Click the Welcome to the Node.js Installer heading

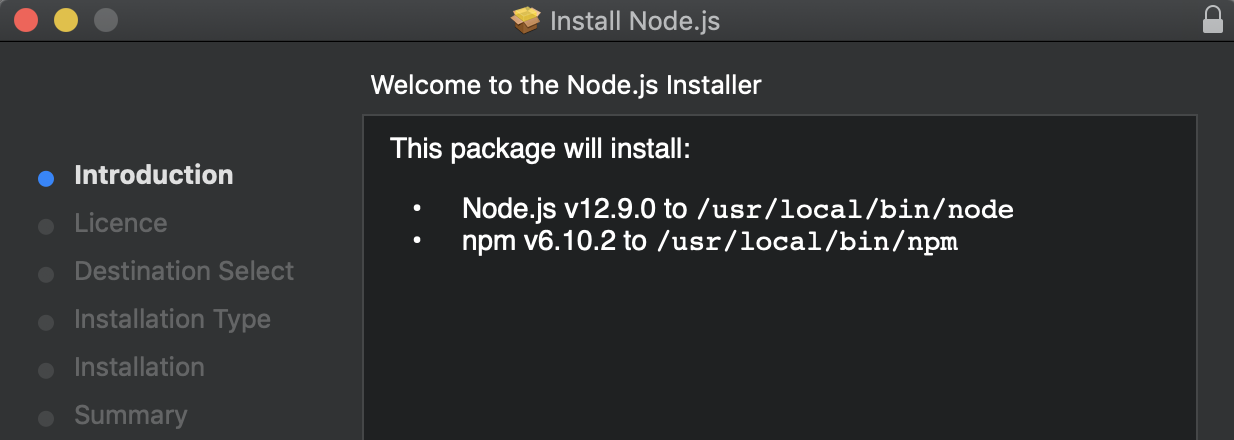tap(566, 85)
